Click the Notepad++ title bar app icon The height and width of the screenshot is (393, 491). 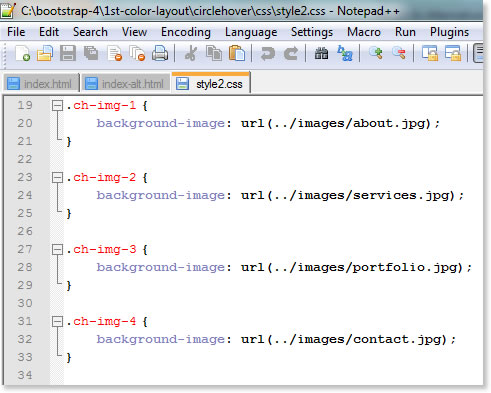click(x=7, y=10)
